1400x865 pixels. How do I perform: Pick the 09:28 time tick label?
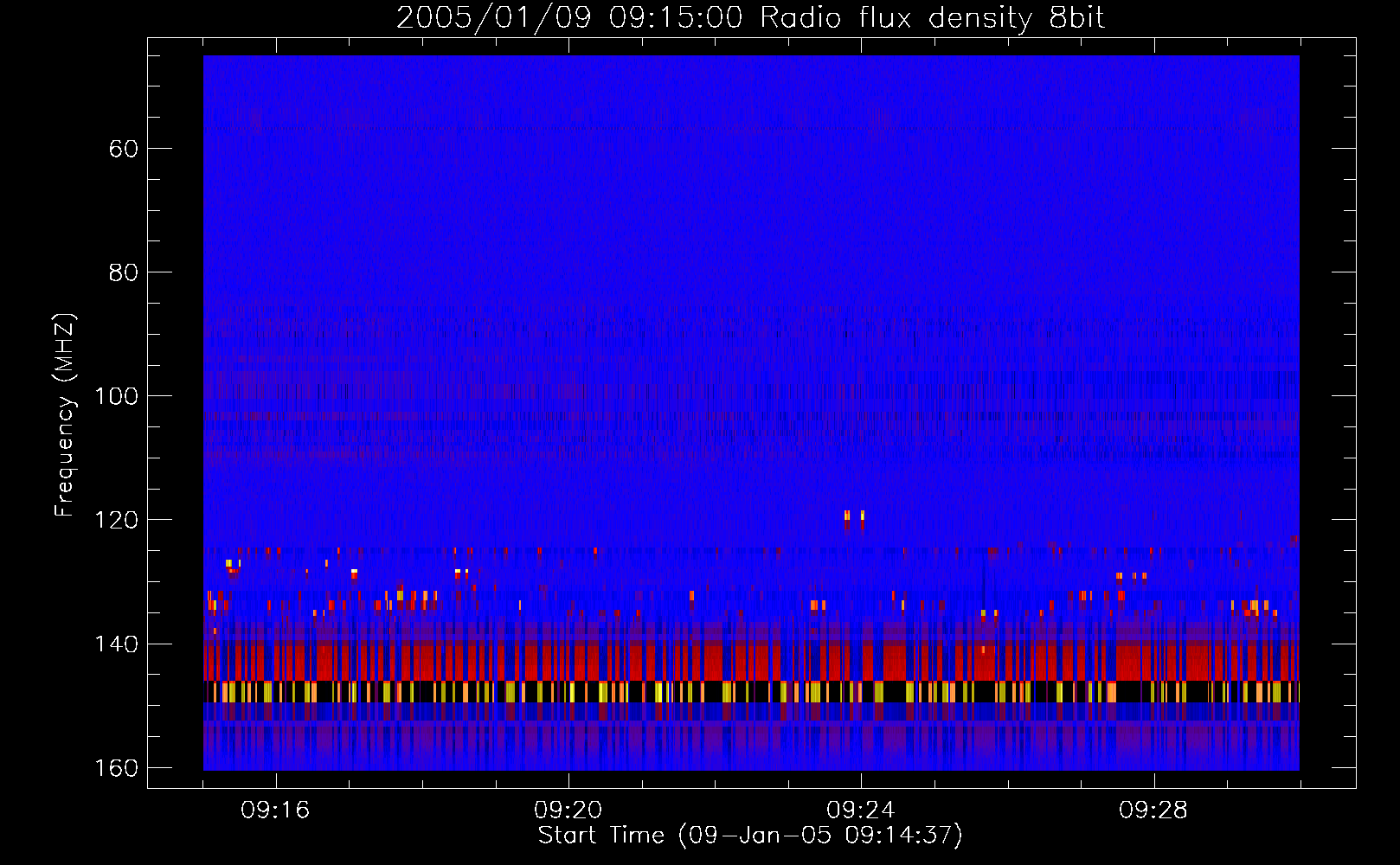point(1153,811)
